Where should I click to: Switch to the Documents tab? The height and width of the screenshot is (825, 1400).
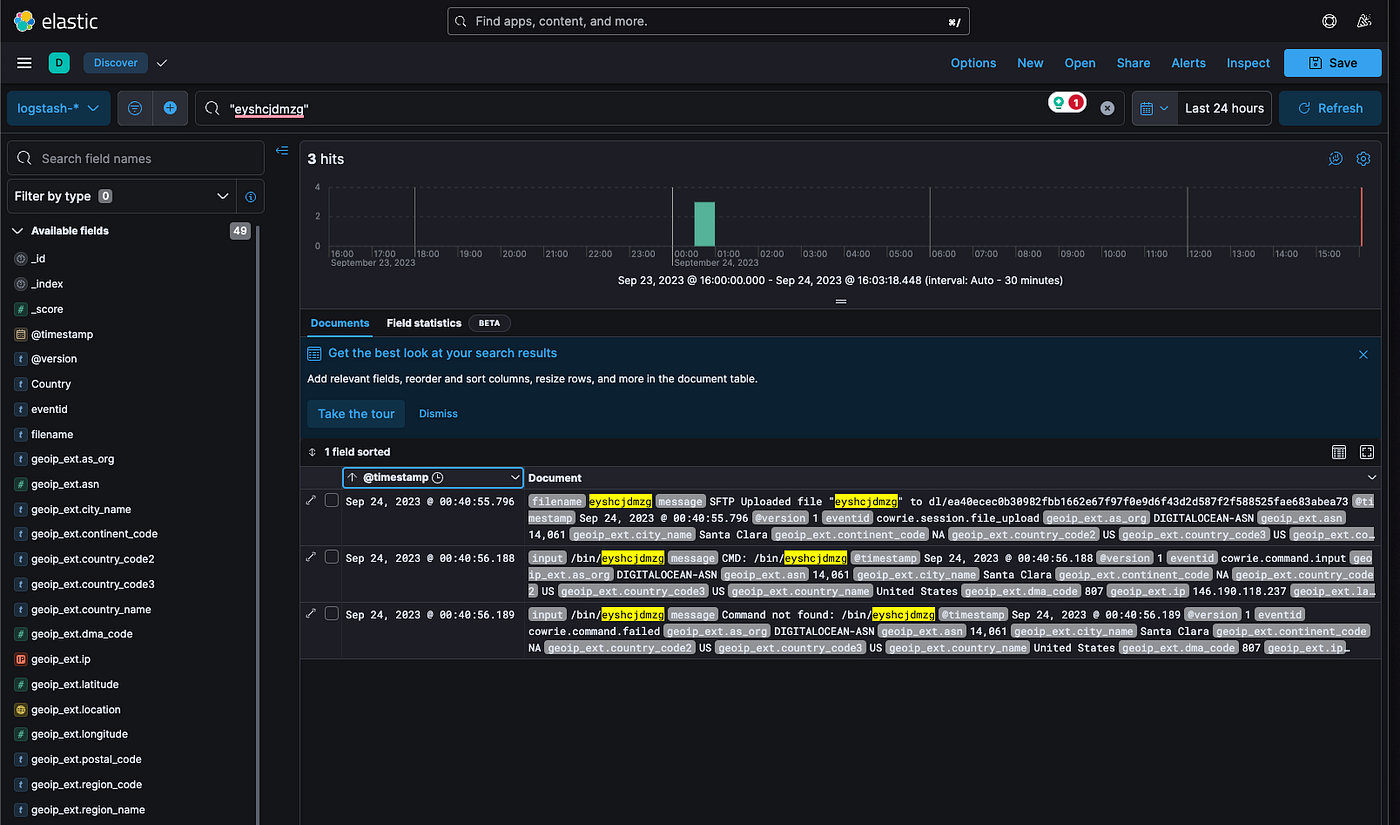click(340, 324)
